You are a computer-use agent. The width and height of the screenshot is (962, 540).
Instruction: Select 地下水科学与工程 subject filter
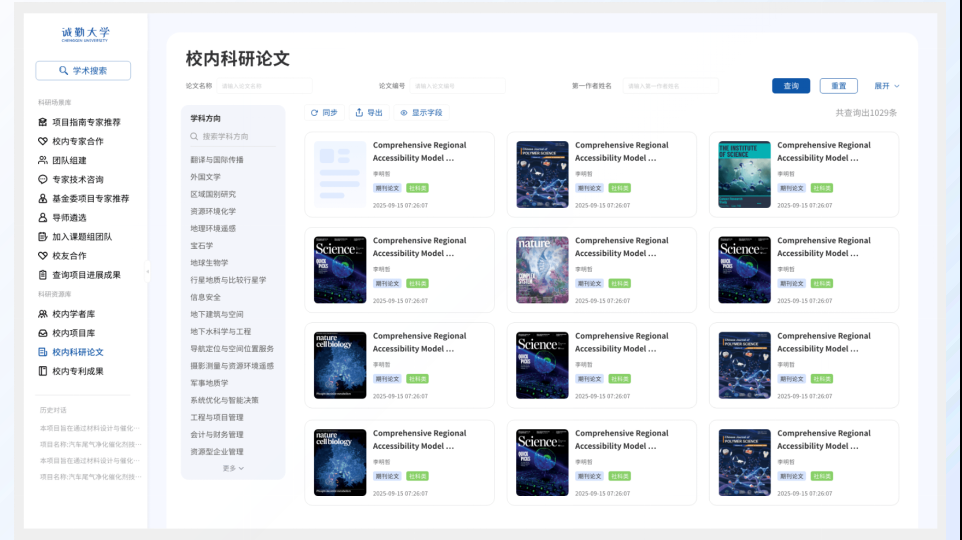pyautogui.click(x=220, y=331)
